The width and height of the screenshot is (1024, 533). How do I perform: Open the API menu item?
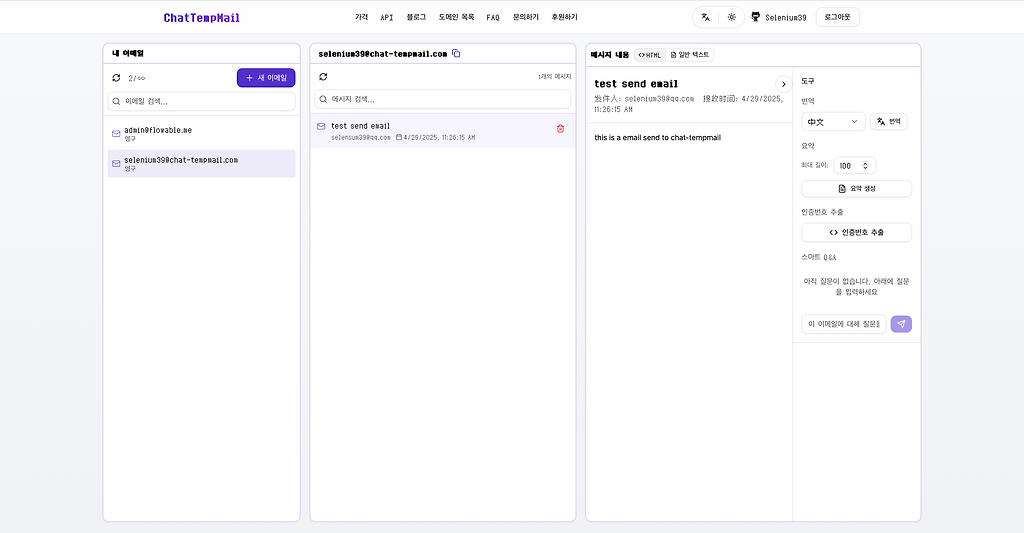(387, 18)
